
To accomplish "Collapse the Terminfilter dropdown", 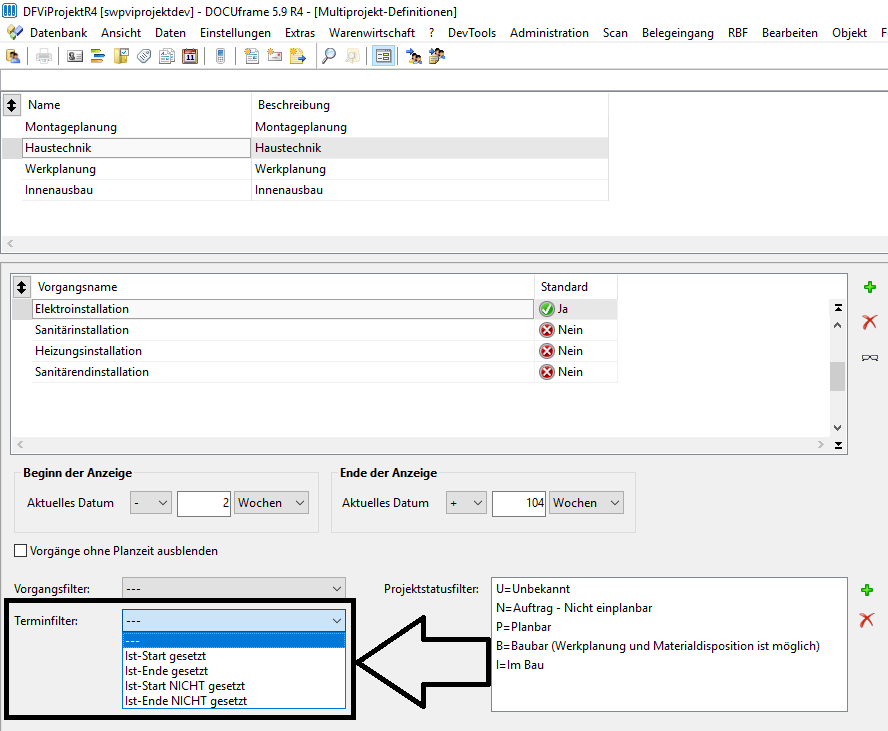I will tap(233, 621).
